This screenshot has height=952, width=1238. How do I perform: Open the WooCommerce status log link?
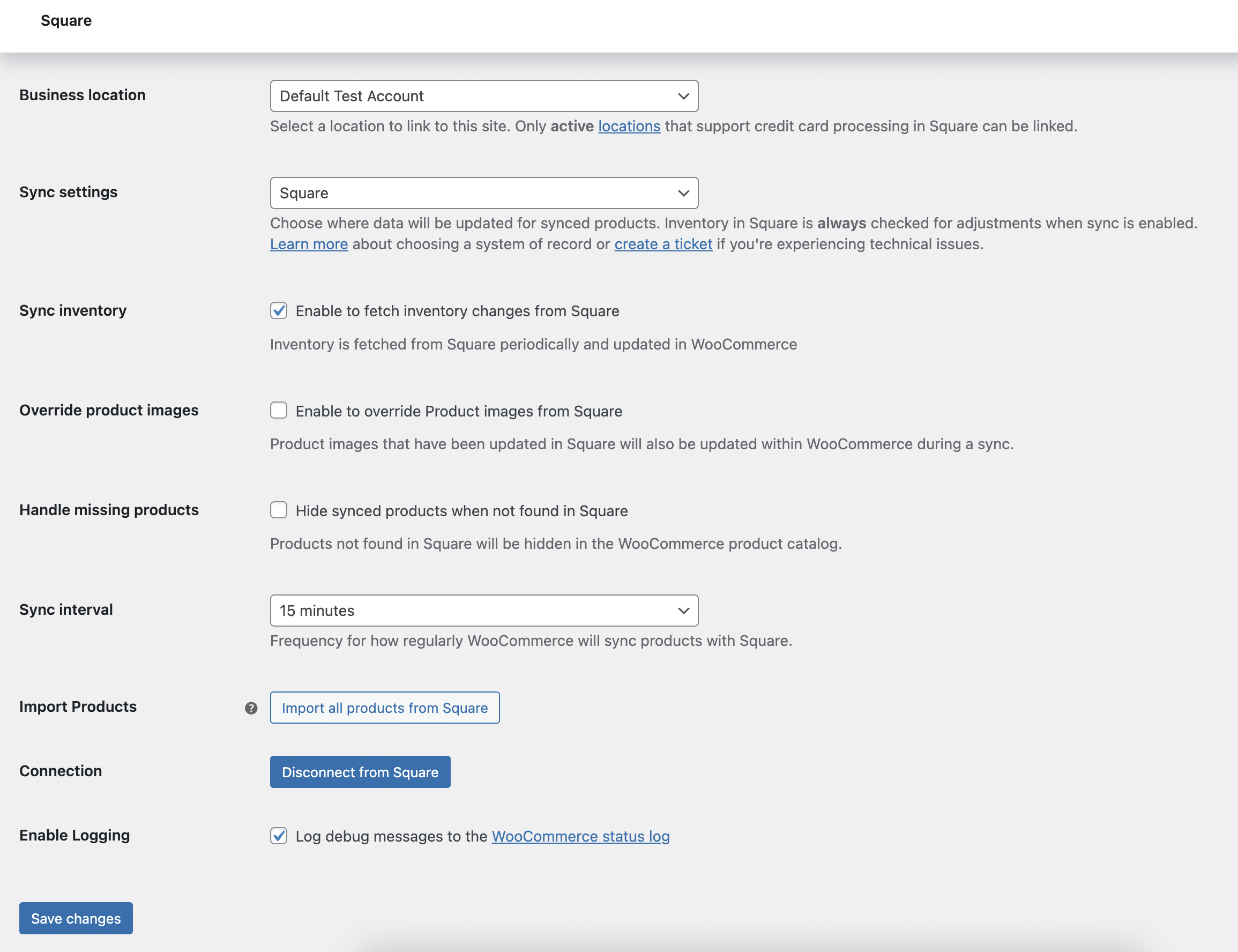pyautogui.click(x=580, y=836)
